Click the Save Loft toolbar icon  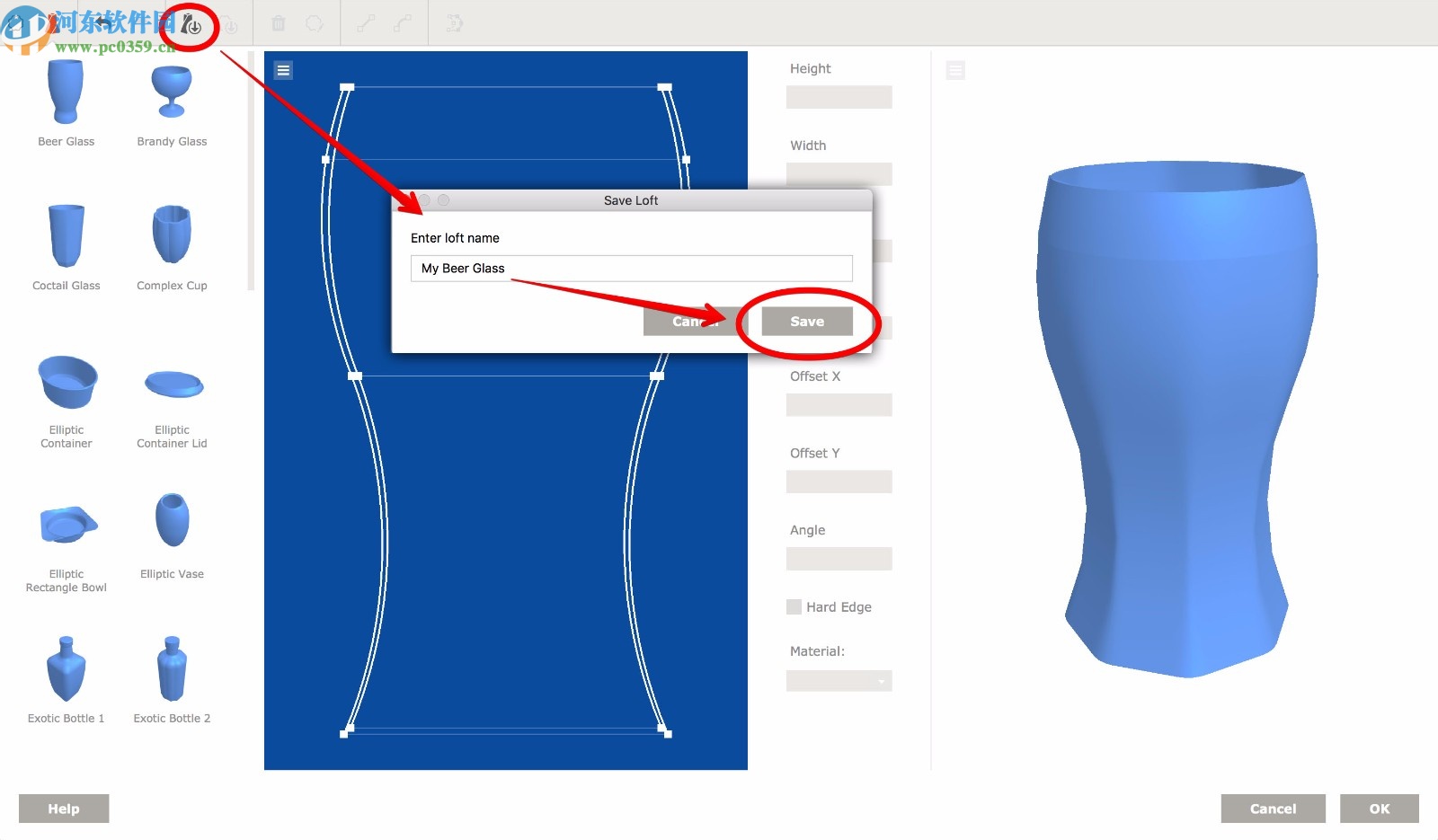pyautogui.click(x=191, y=24)
